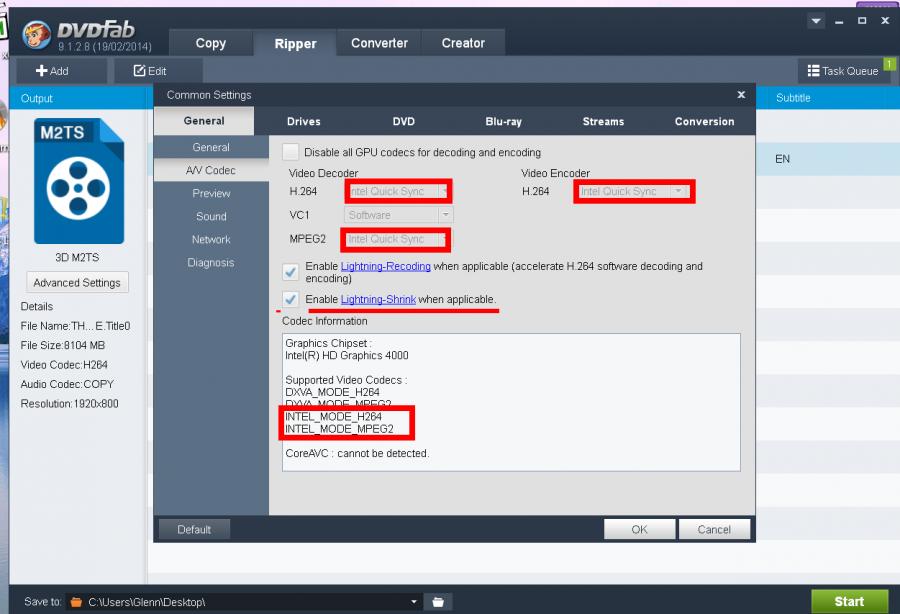Viewport: 900px width, 614px height.
Task: Click the File Size:8104 MB detail
Action: [x=63, y=345]
